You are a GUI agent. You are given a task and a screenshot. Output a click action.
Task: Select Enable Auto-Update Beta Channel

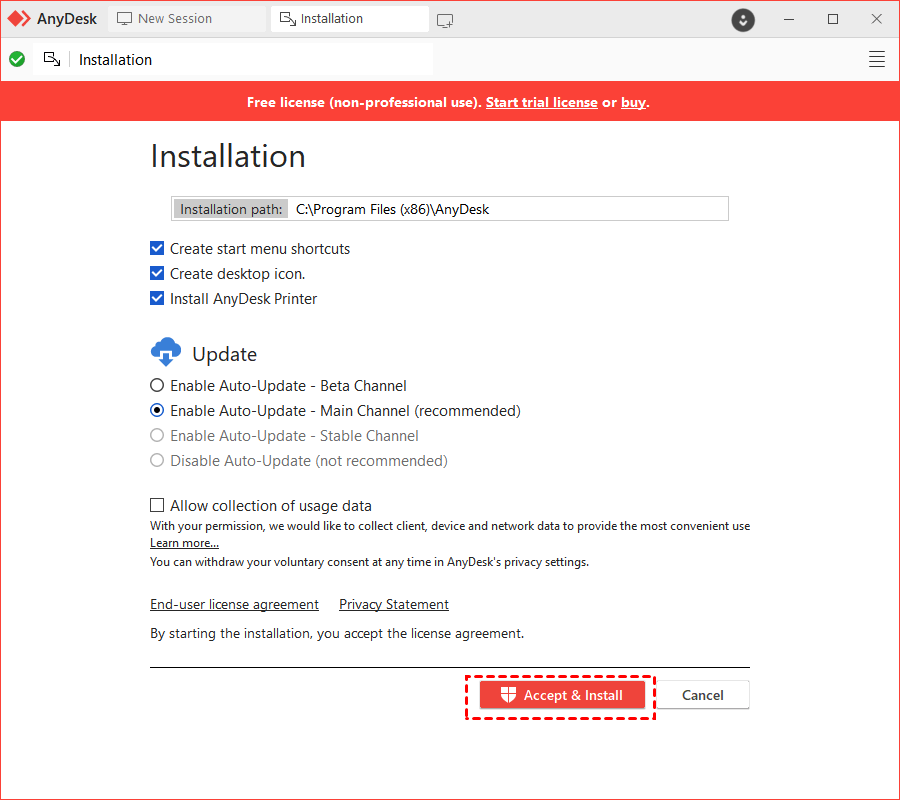pyautogui.click(x=157, y=385)
